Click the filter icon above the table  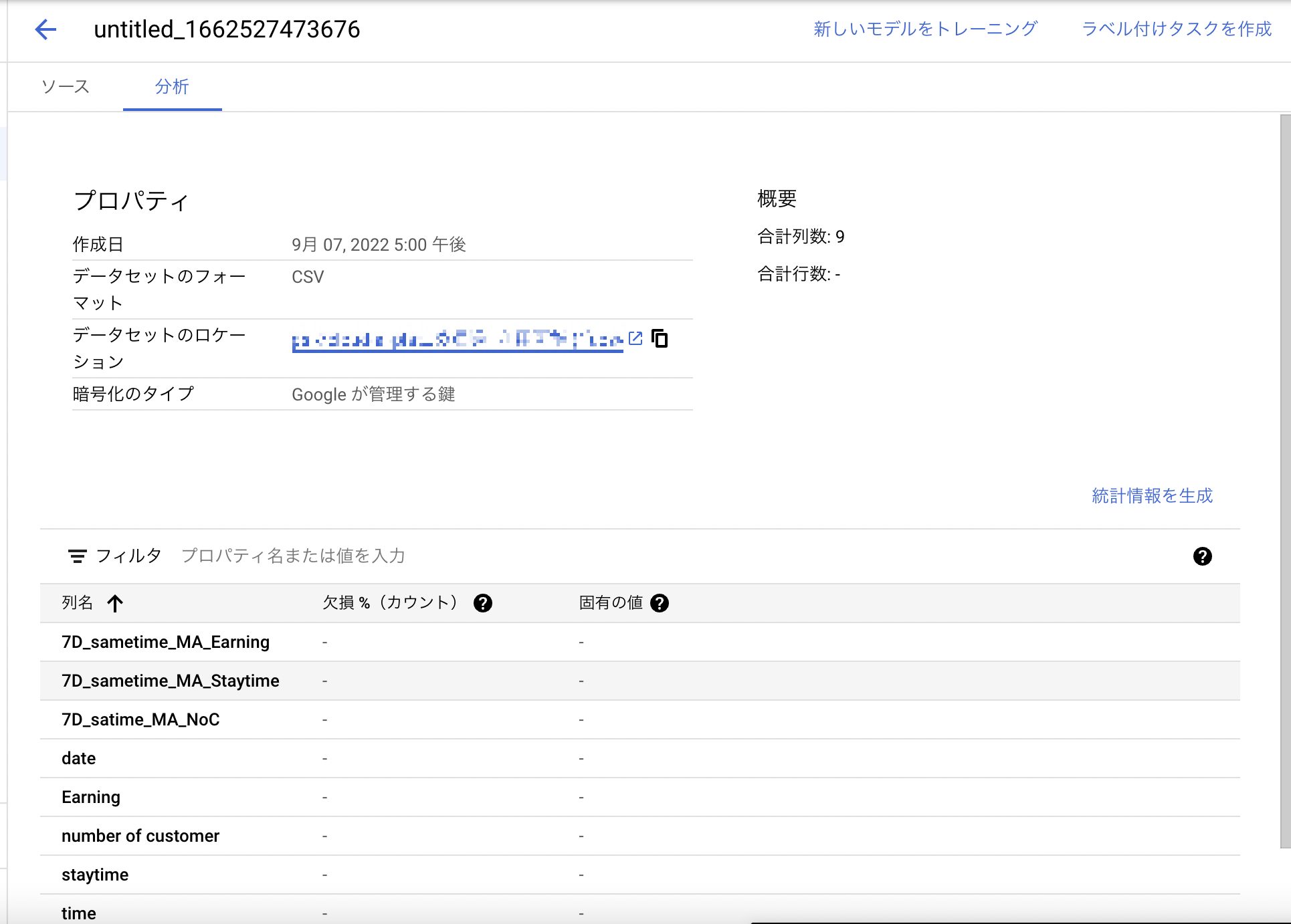pos(77,556)
